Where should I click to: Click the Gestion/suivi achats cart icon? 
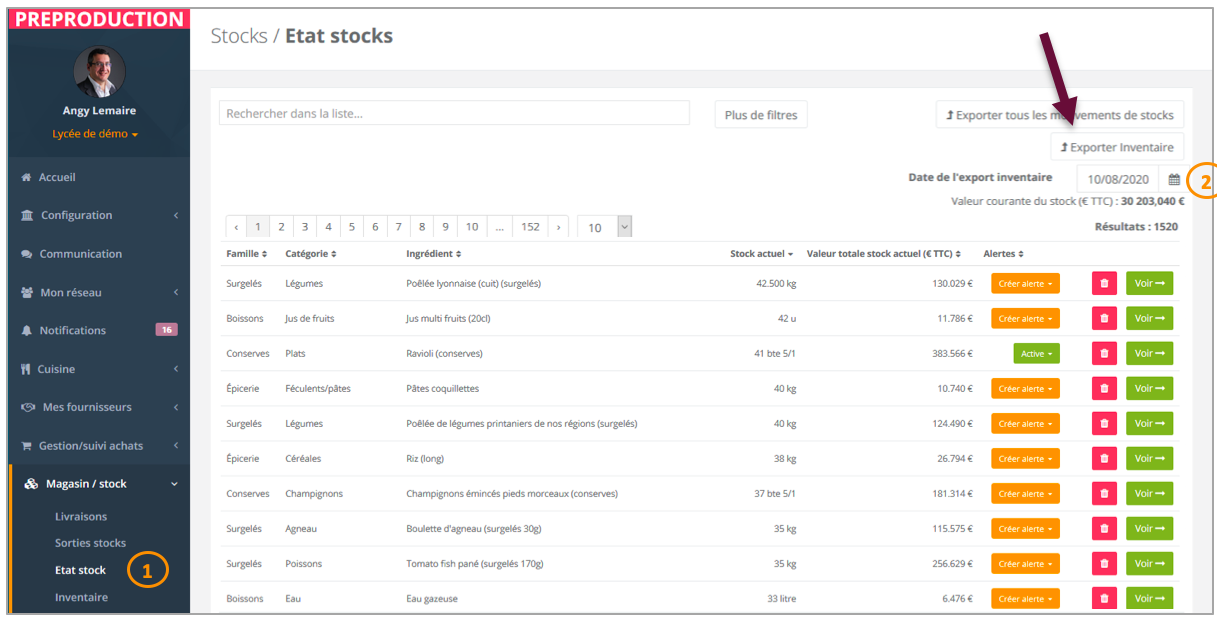pos(27,446)
